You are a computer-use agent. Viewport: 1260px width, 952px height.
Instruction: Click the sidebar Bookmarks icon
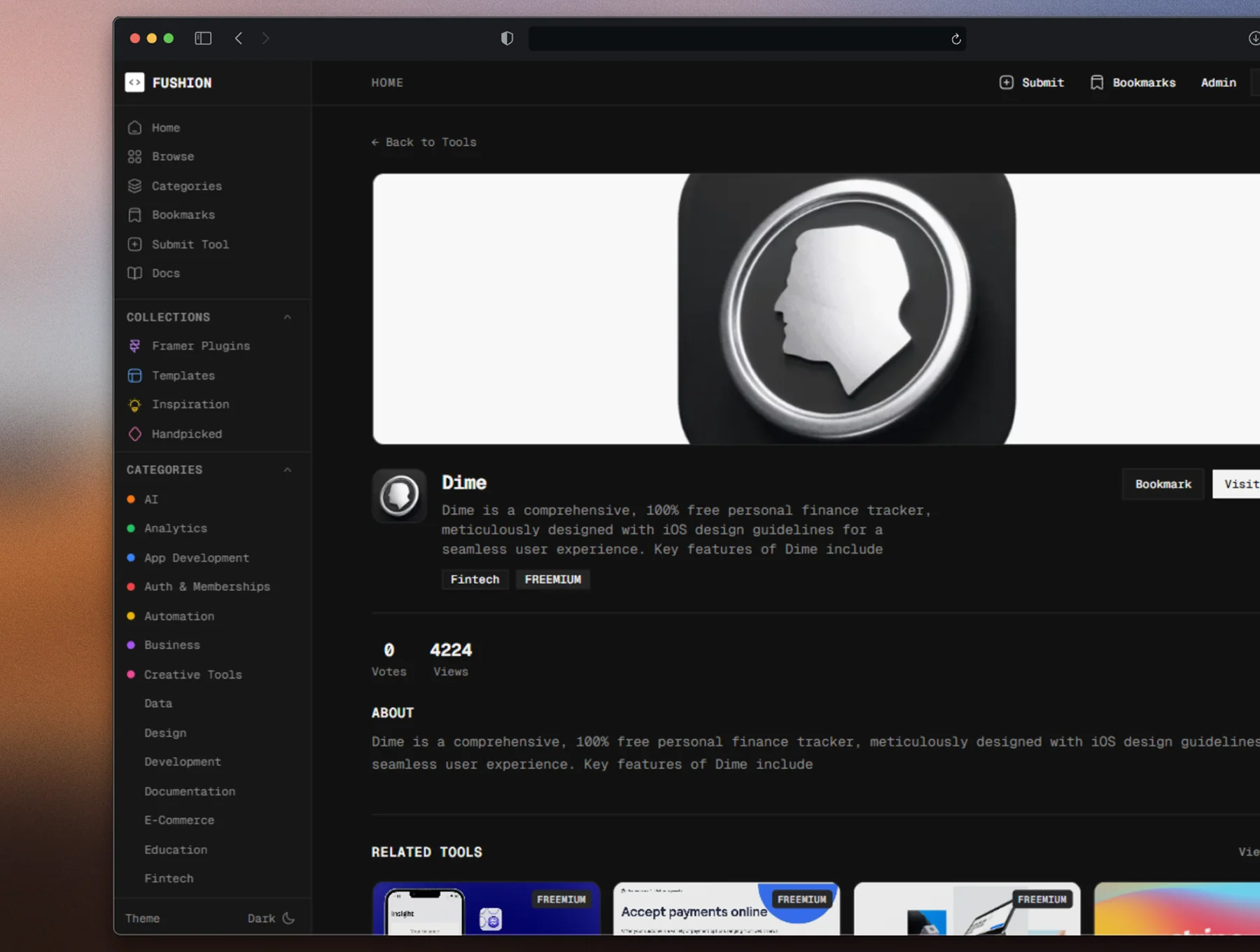[135, 215]
